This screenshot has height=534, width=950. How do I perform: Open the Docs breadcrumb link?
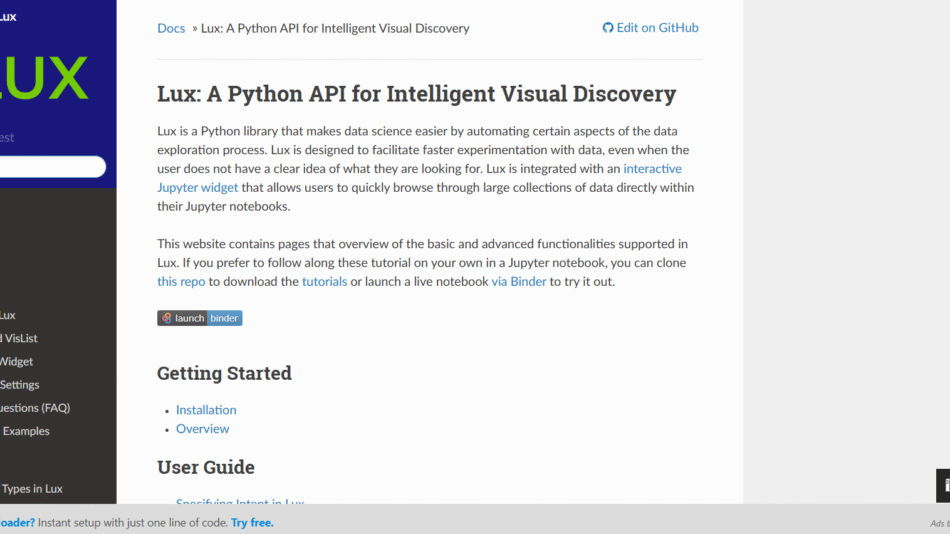point(171,28)
